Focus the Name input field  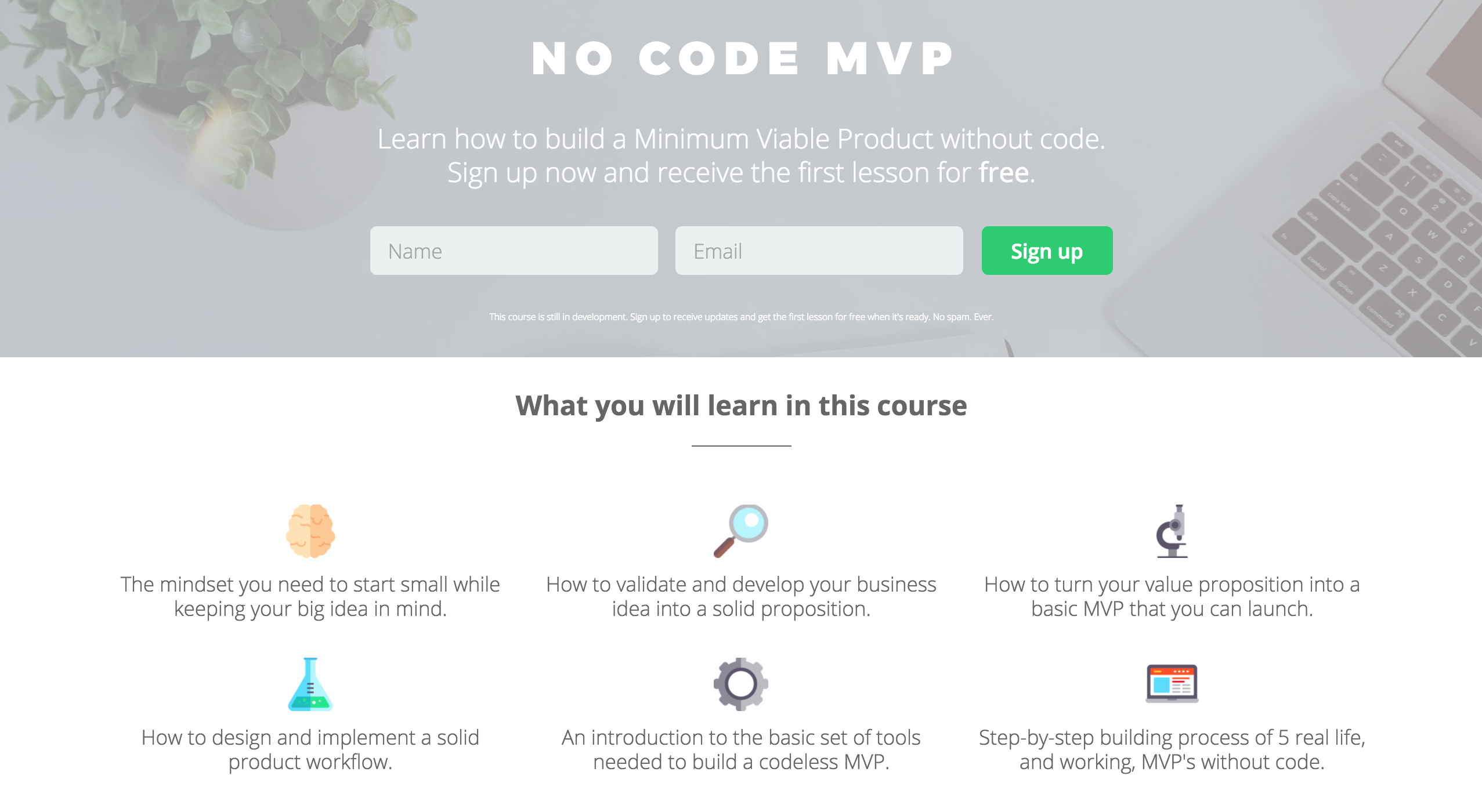pos(514,251)
